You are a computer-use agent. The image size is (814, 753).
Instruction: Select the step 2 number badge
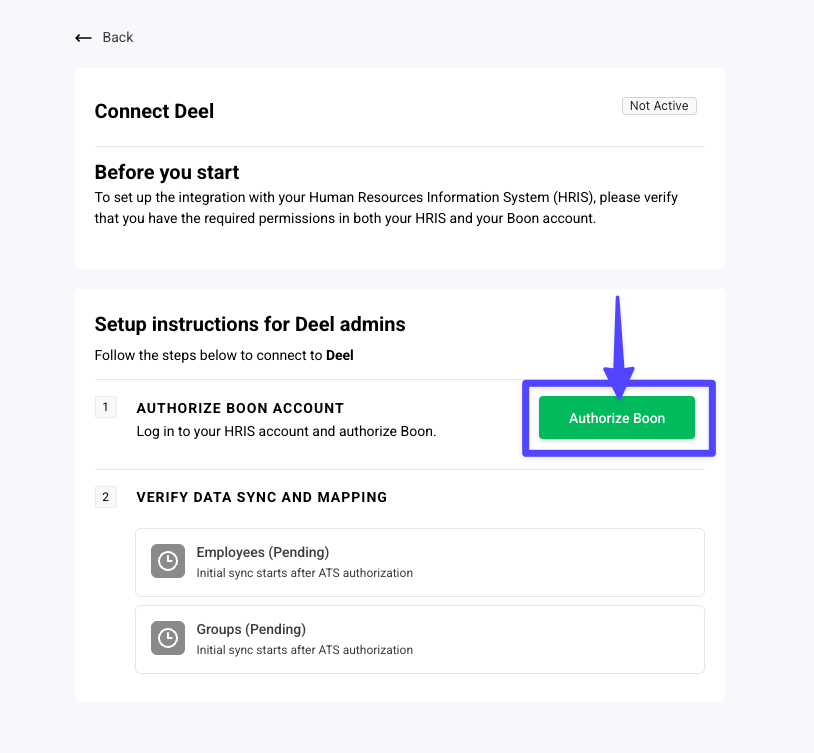[x=106, y=496]
